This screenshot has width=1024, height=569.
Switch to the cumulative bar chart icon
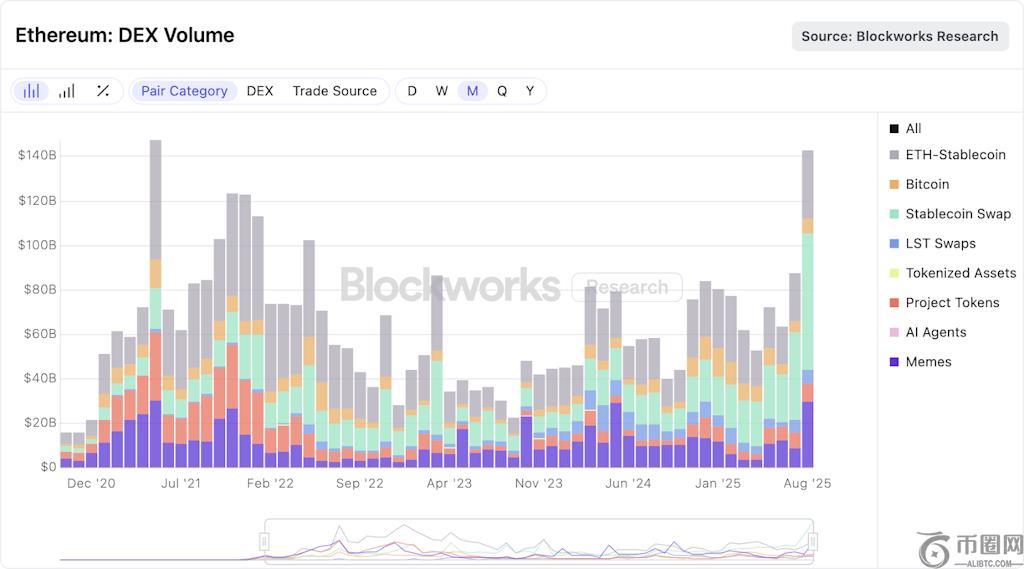[x=66, y=91]
